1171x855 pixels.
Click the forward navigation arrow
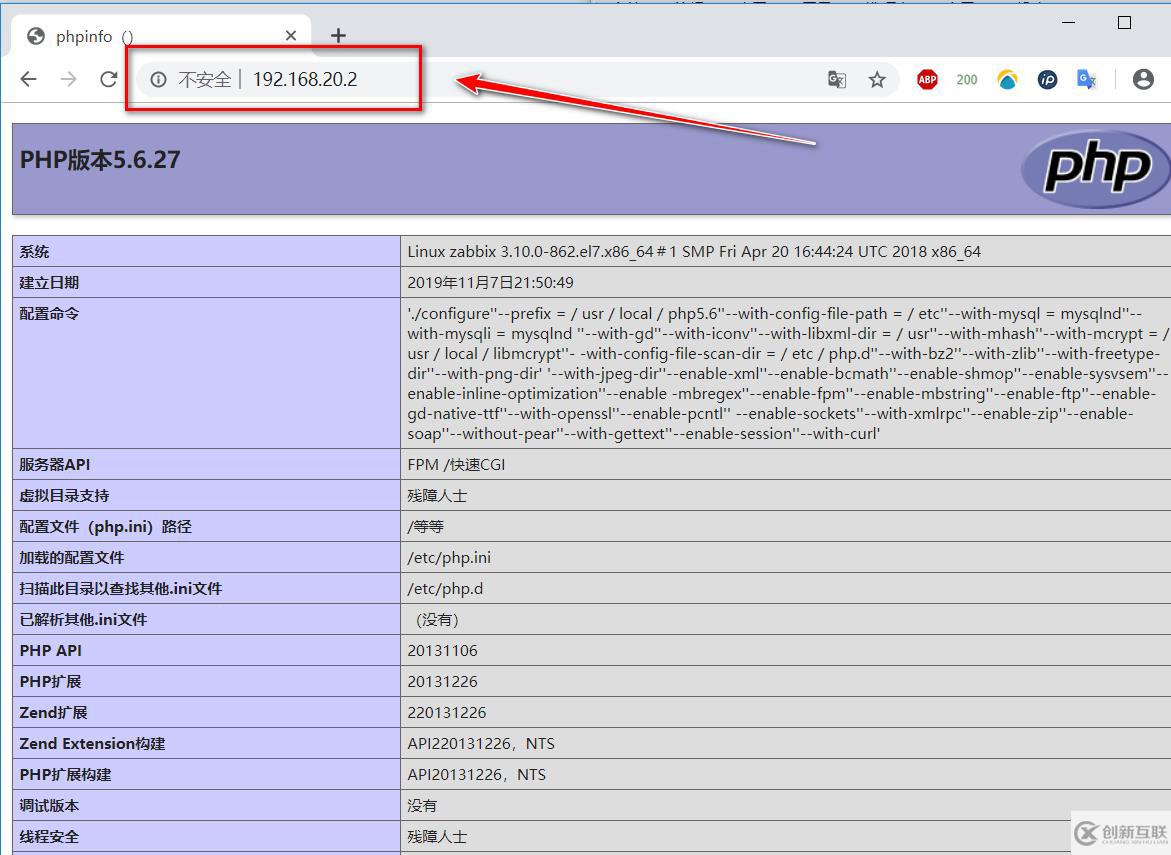pyautogui.click(x=69, y=79)
